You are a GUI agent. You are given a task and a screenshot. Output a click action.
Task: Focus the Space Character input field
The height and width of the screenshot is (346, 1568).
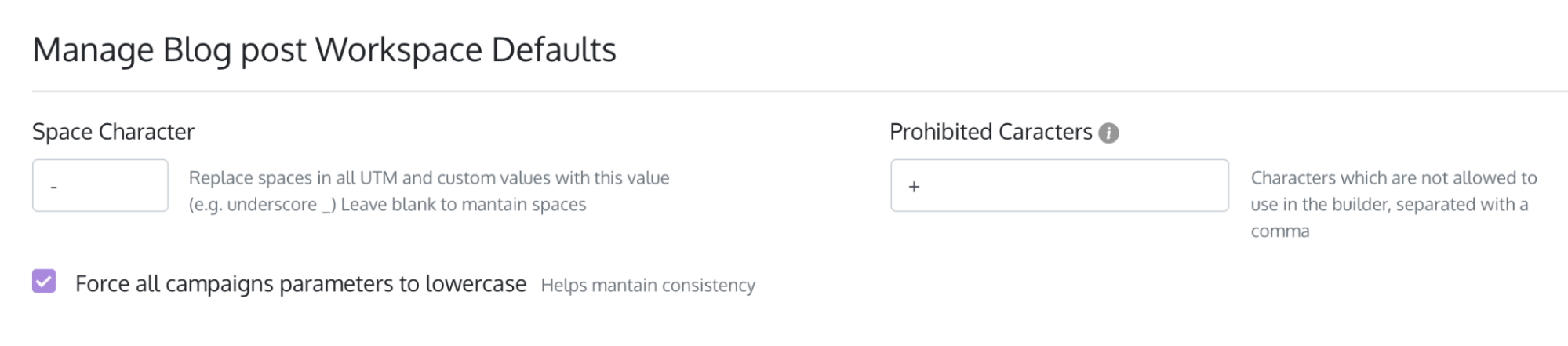[100, 185]
